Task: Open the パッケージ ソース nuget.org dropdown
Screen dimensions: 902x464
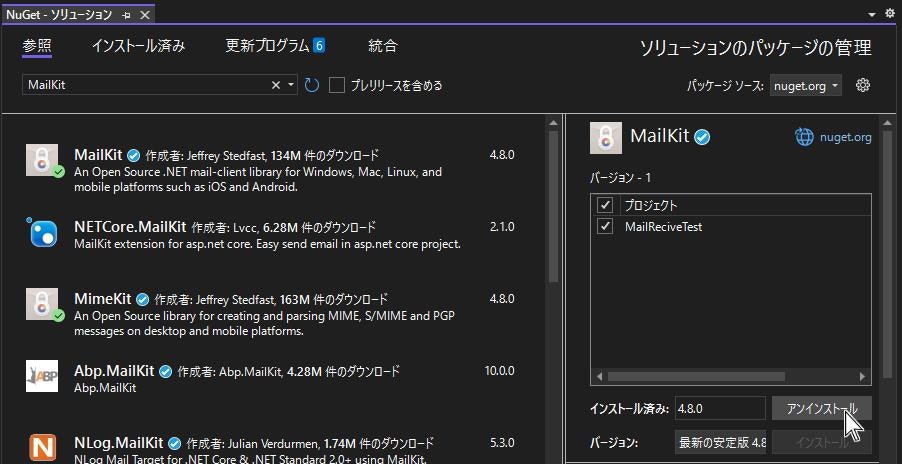Action: click(806, 86)
